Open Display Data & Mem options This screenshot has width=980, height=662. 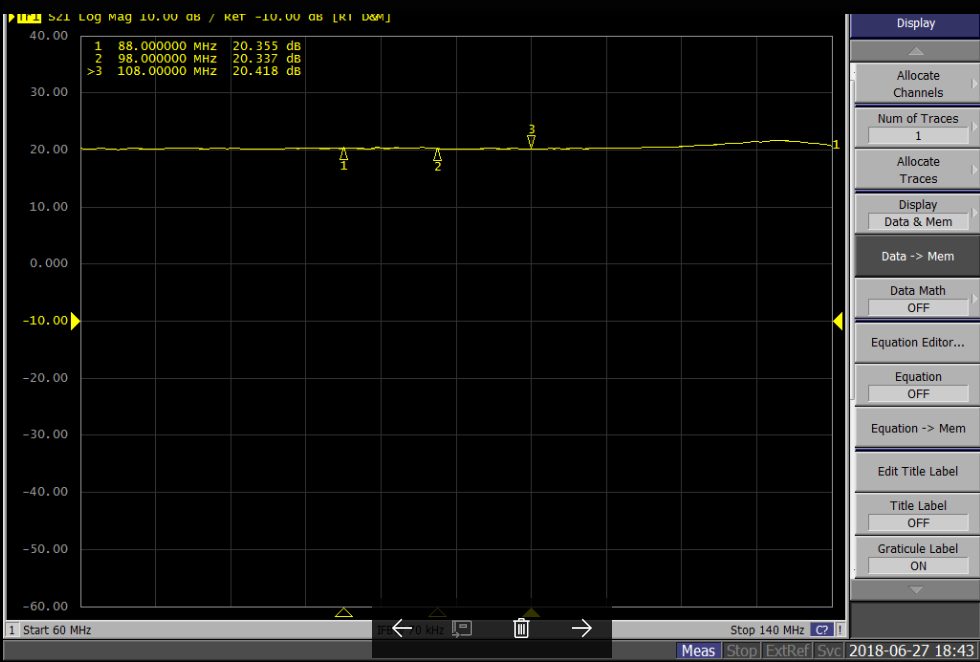(917, 213)
